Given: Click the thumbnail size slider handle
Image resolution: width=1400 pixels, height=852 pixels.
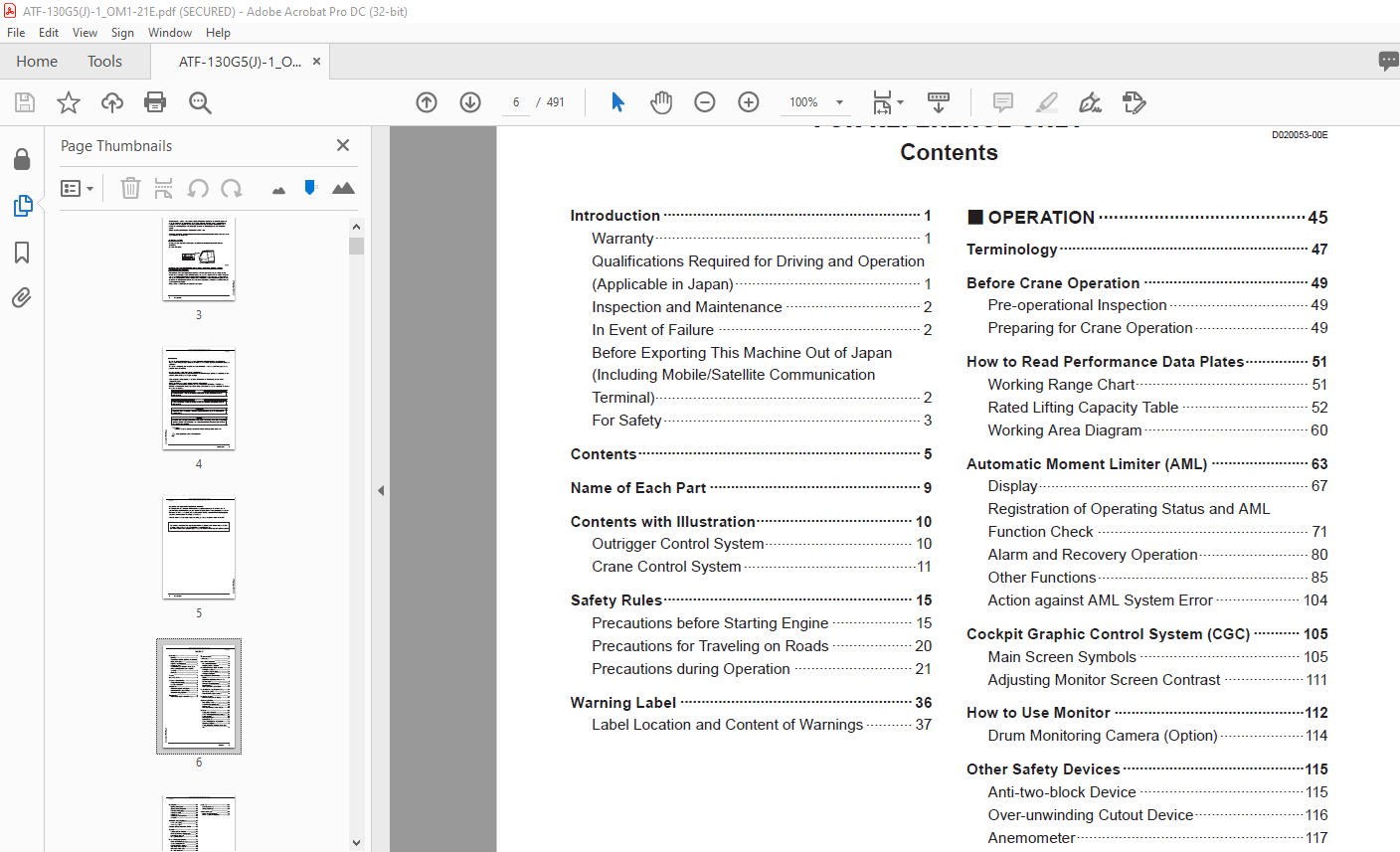Looking at the screenshot, I should [x=310, y=187].
